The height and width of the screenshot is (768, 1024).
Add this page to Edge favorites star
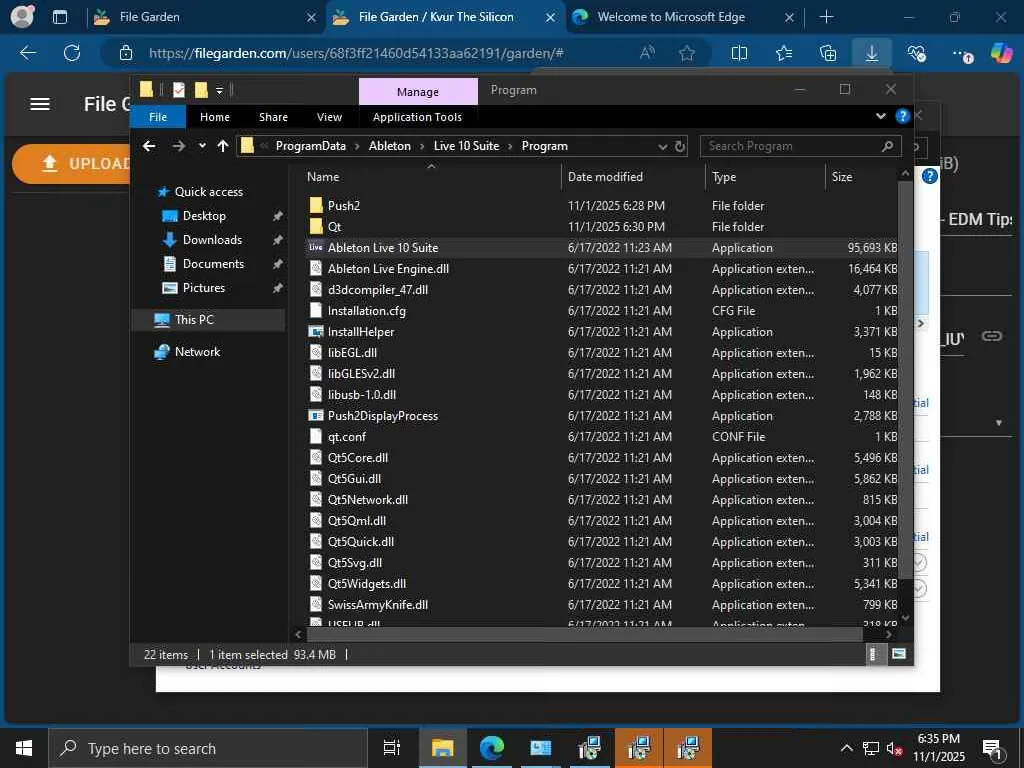coord(686,53)
